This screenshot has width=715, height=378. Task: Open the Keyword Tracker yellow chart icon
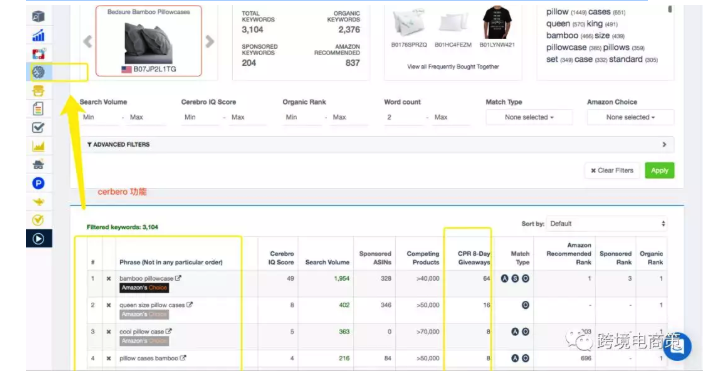click(x=38, y=146)
